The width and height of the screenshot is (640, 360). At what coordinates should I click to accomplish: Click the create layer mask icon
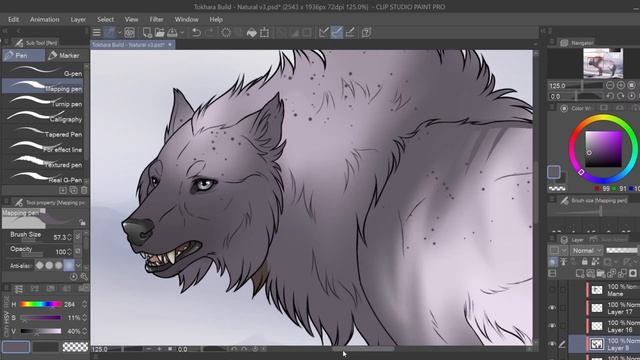pos(633,273)
